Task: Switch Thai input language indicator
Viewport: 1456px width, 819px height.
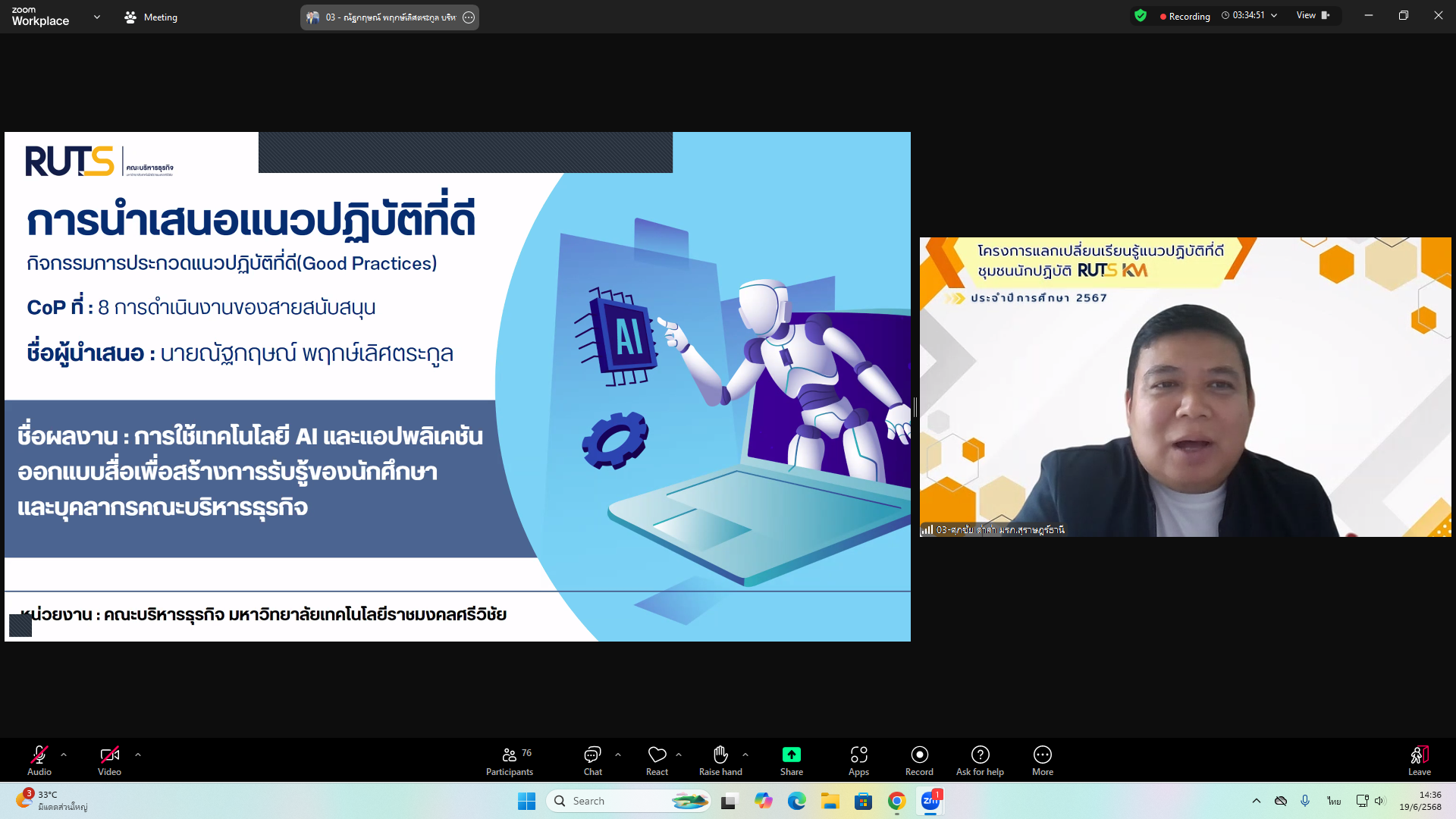Action: [x=1334, y=801]
